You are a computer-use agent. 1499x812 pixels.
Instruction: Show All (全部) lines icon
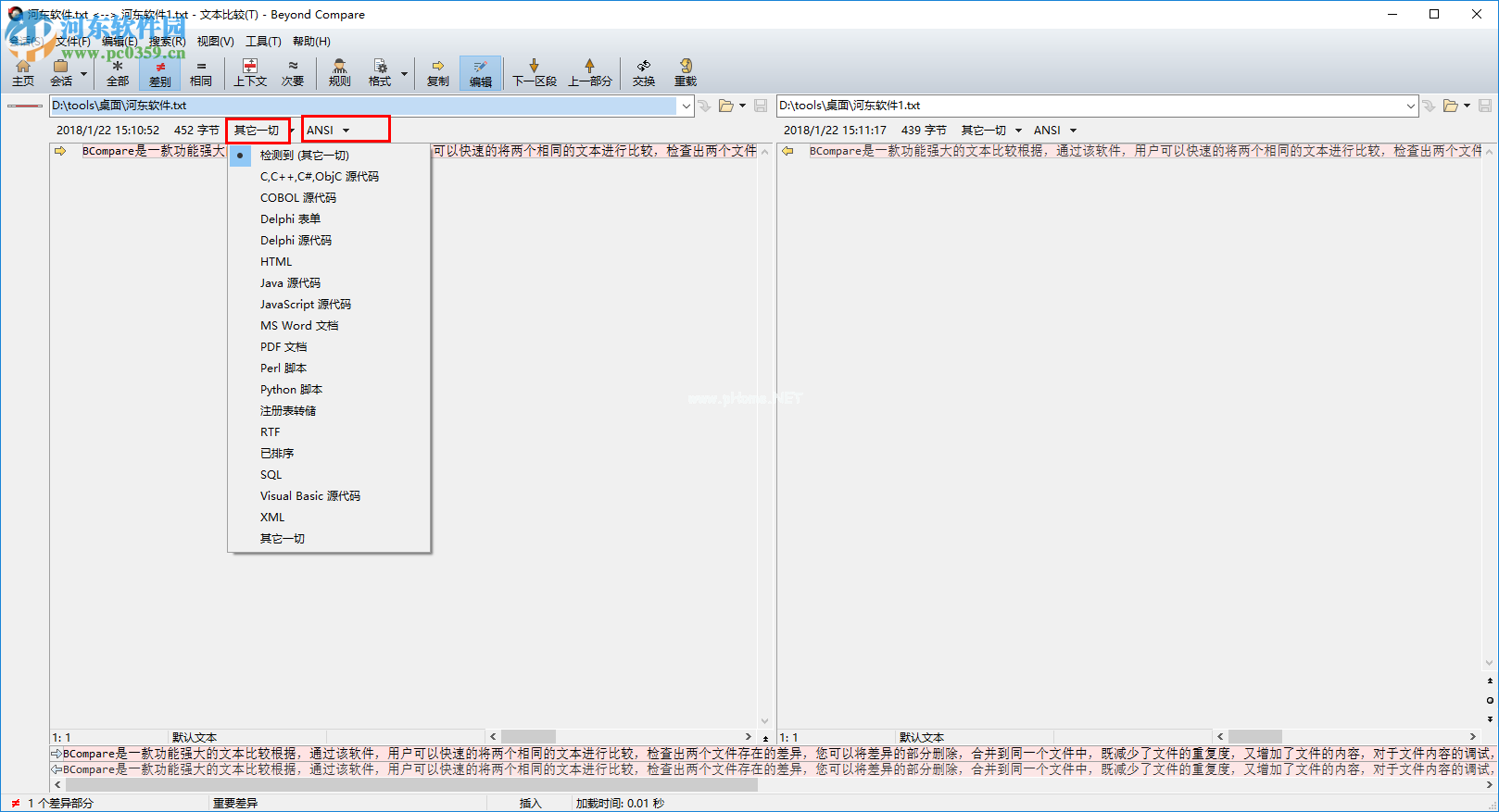pos(118,73)
